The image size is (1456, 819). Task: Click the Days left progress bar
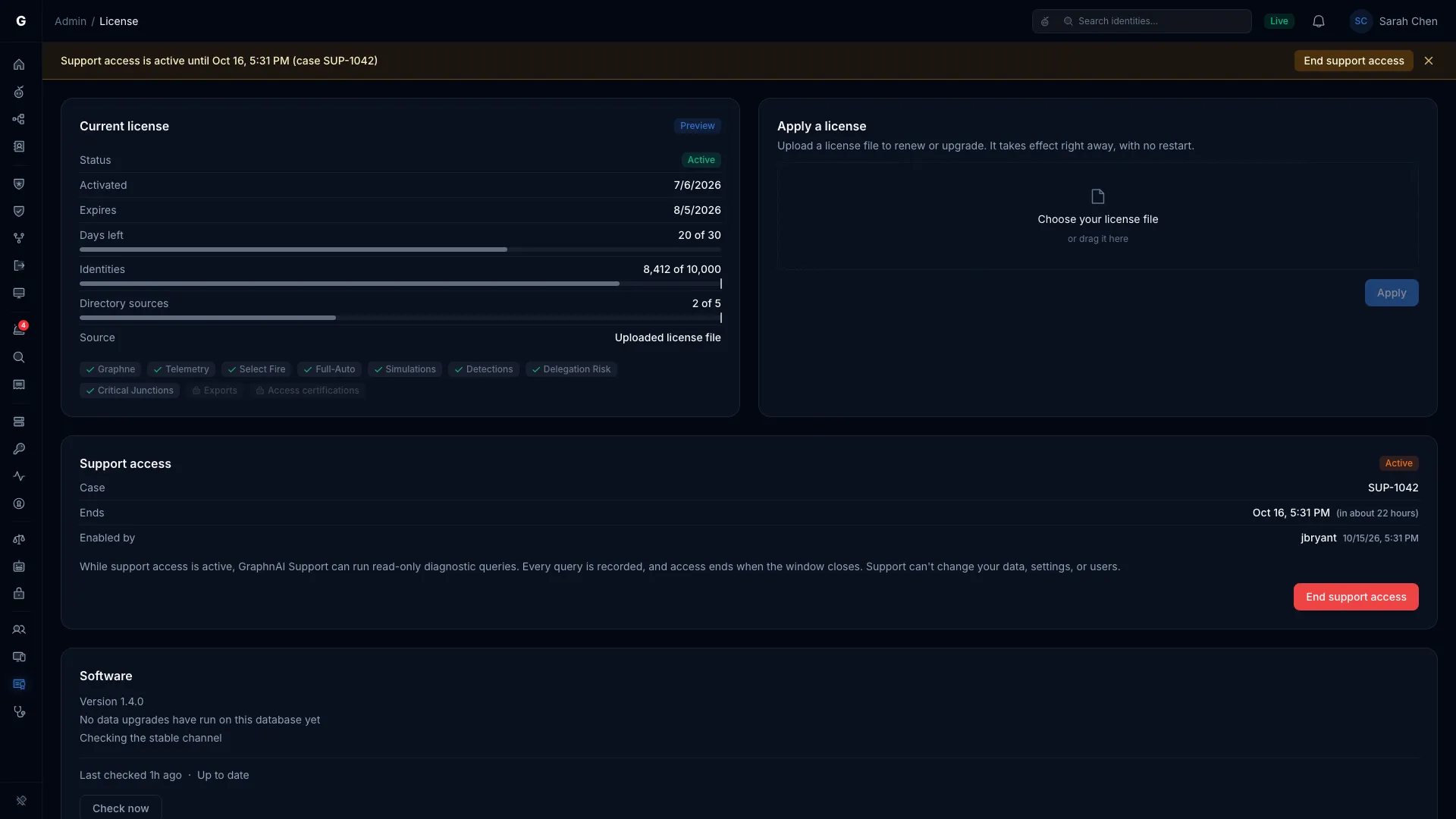(400, 249)
